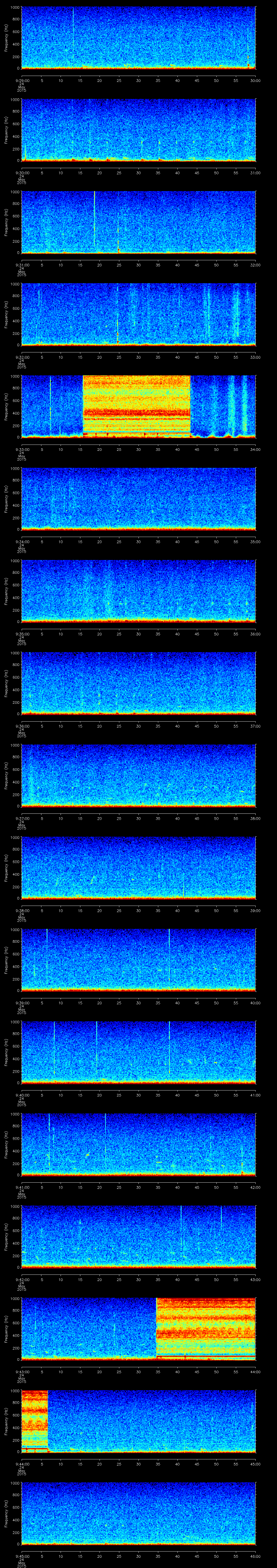
Task: Open the spectrogram panel starting at 9:32:00
Action: (x=138, y=315)
